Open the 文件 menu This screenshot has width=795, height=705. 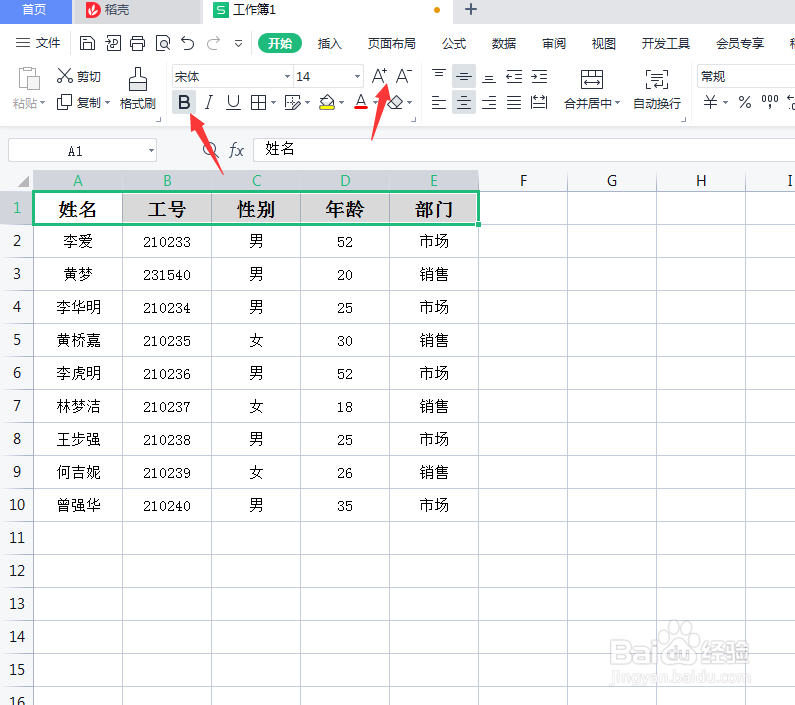coord(38,43)
